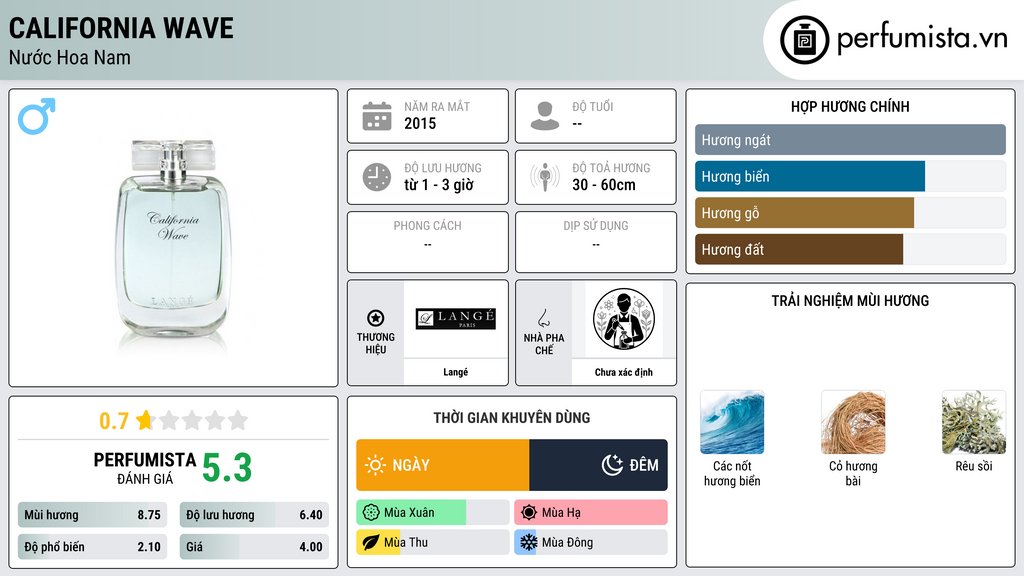Click the Mùa Hạ season bar
This screenshot has height=576, width=1024.
tap(591, 513)
